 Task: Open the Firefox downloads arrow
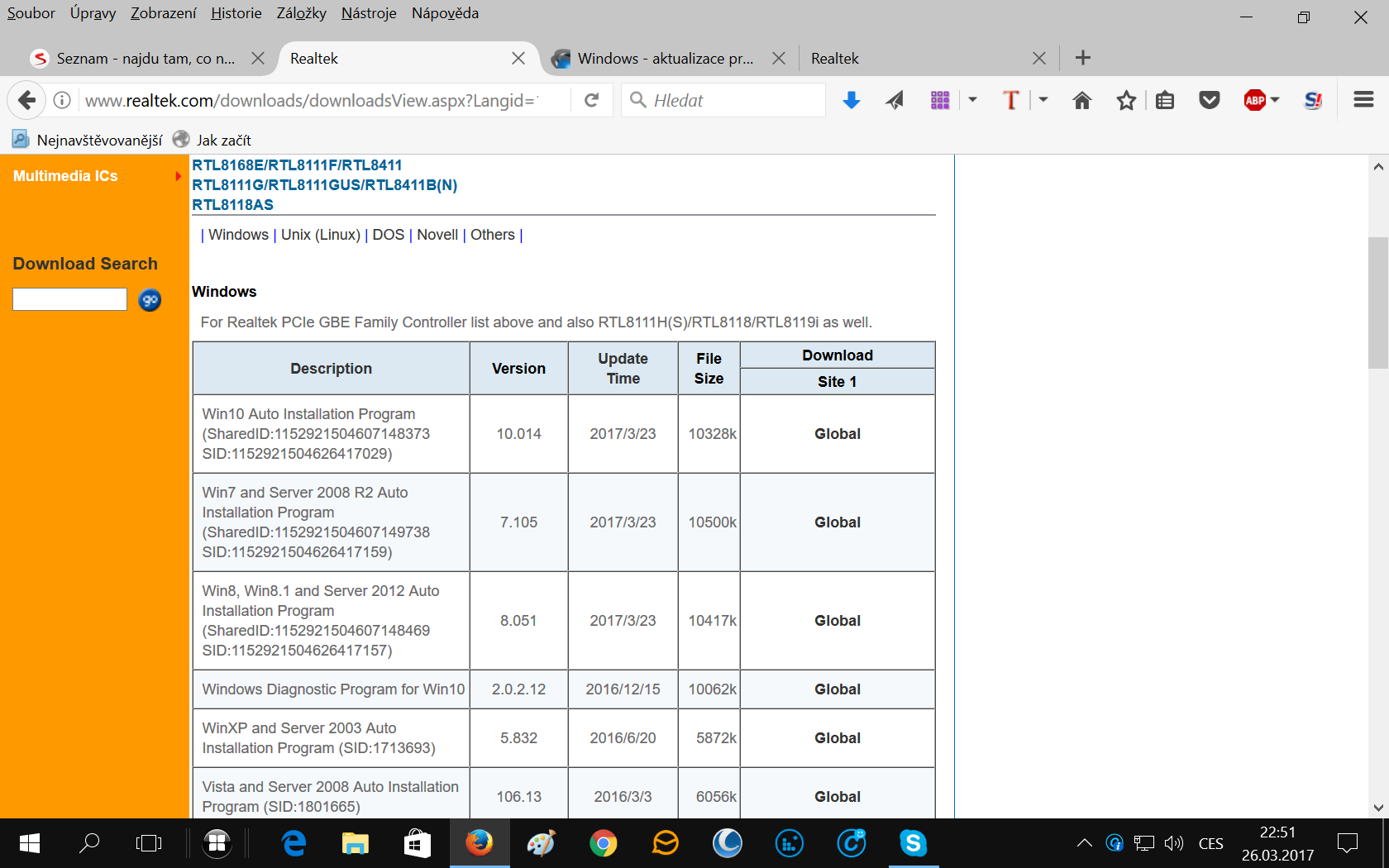pos(852,100)
